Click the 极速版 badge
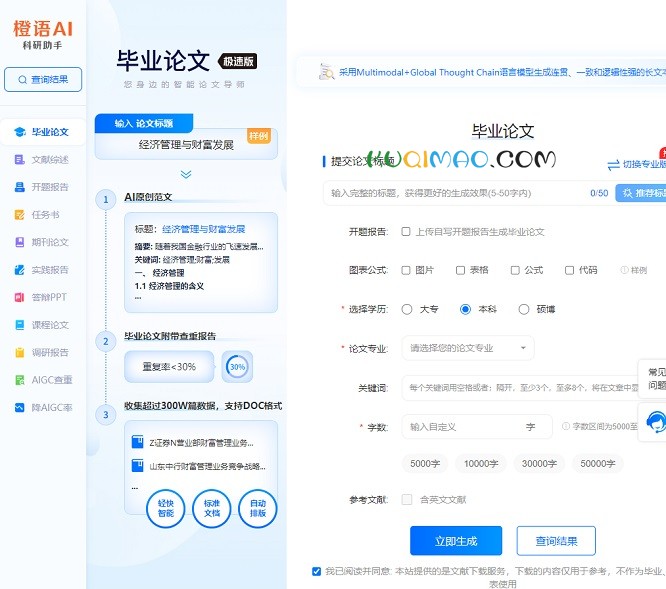 click(x=238, y=61)
